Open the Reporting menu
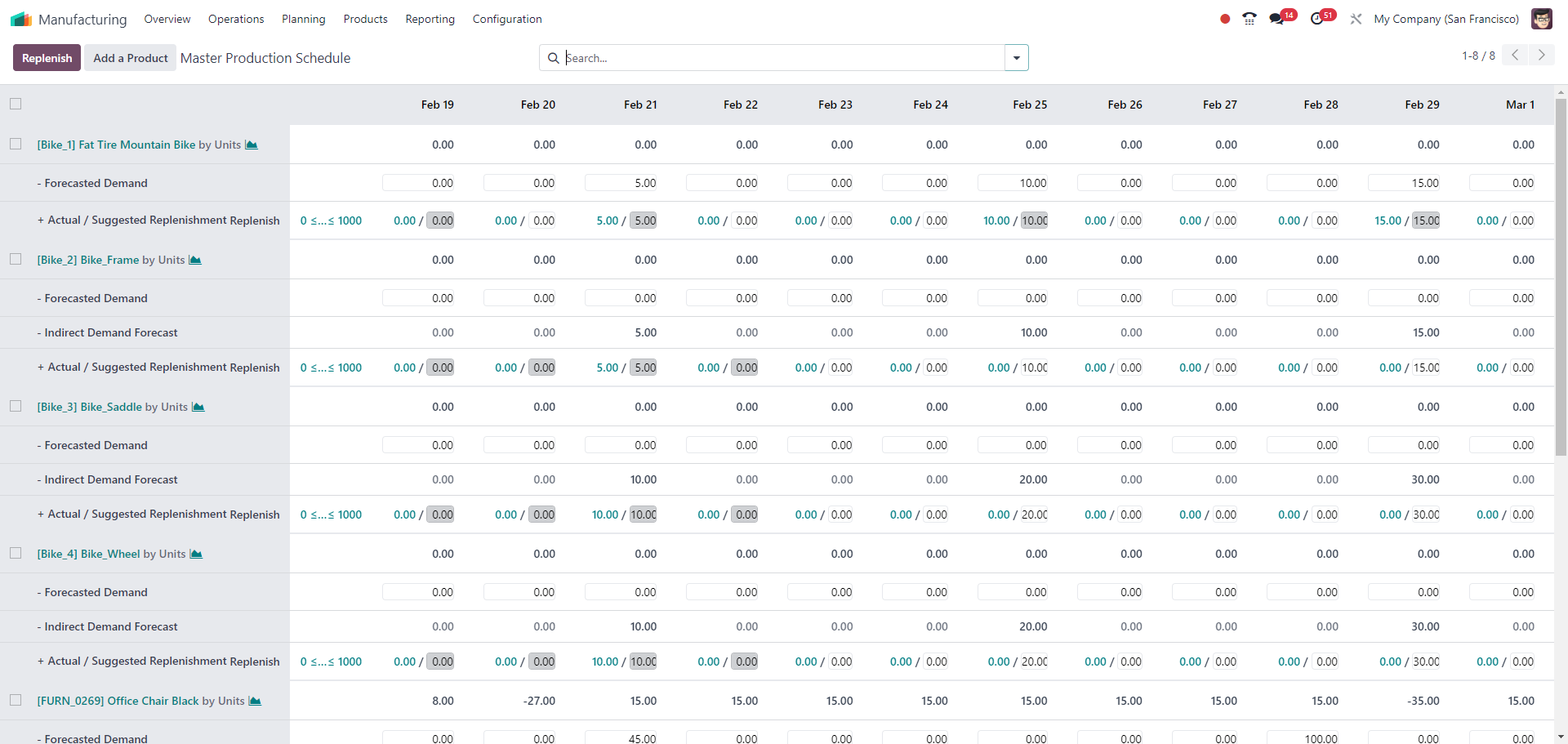1568x744 pixels. coord(430,19)
